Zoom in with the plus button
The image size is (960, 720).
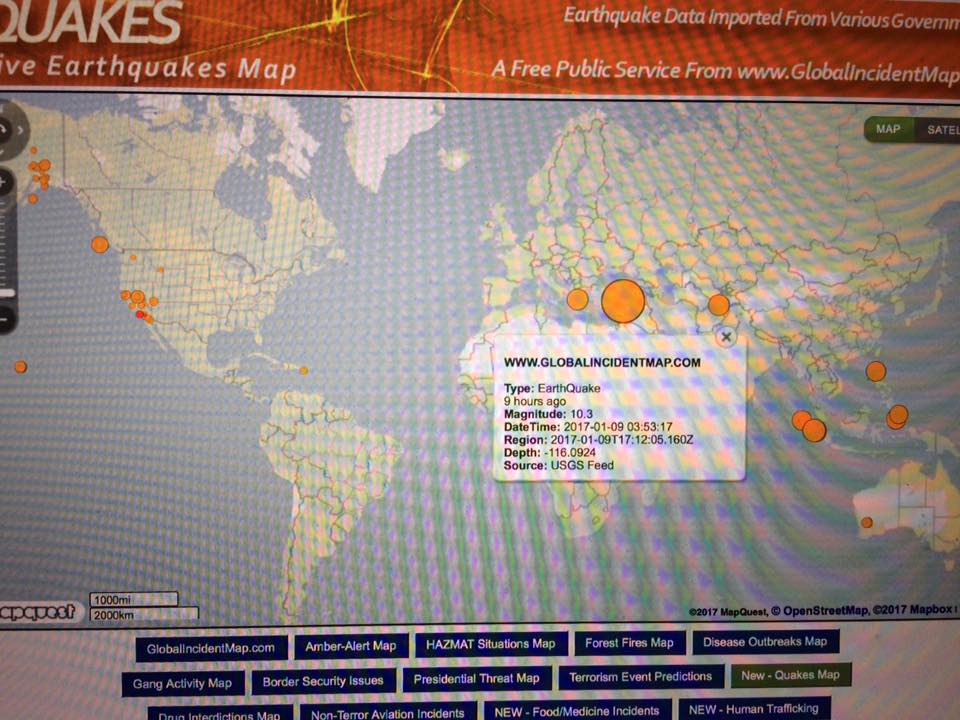[x=4, y=181]
